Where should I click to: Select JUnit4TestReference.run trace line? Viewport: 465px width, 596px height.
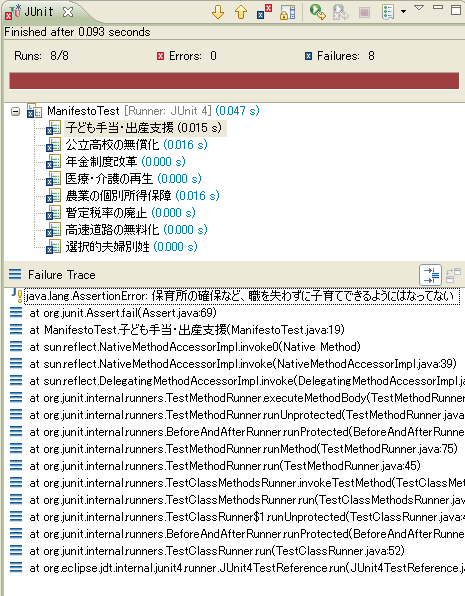coord(247,568)
